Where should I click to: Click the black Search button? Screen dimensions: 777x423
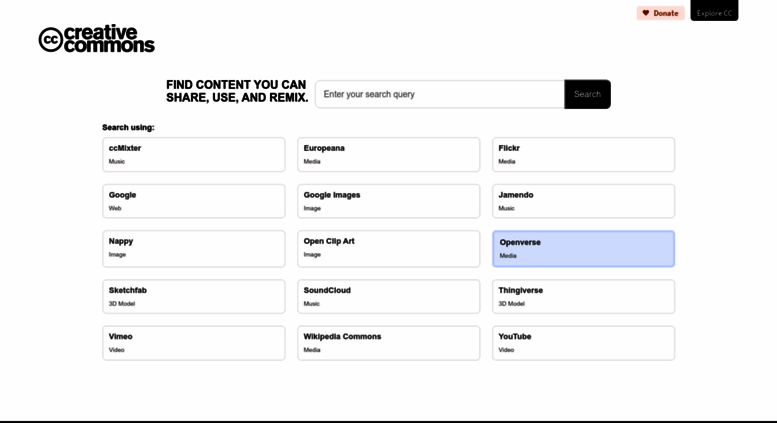(587, 94)
